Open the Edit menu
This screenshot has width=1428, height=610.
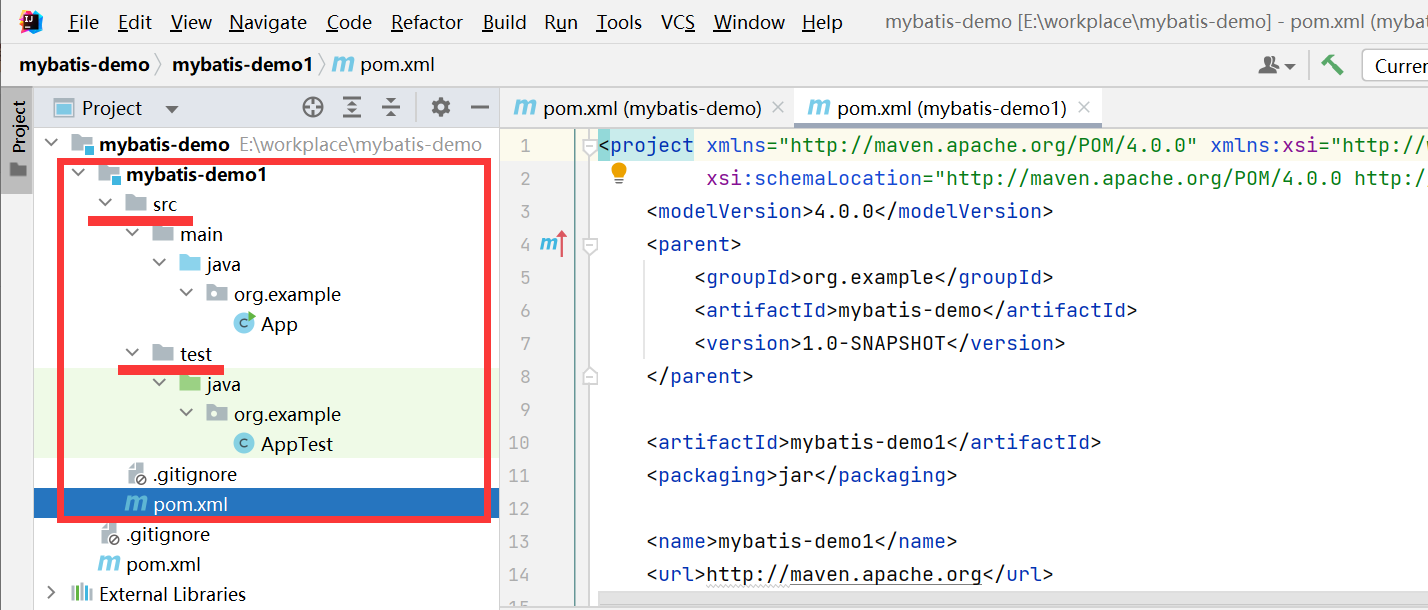(x=135, y=22)
